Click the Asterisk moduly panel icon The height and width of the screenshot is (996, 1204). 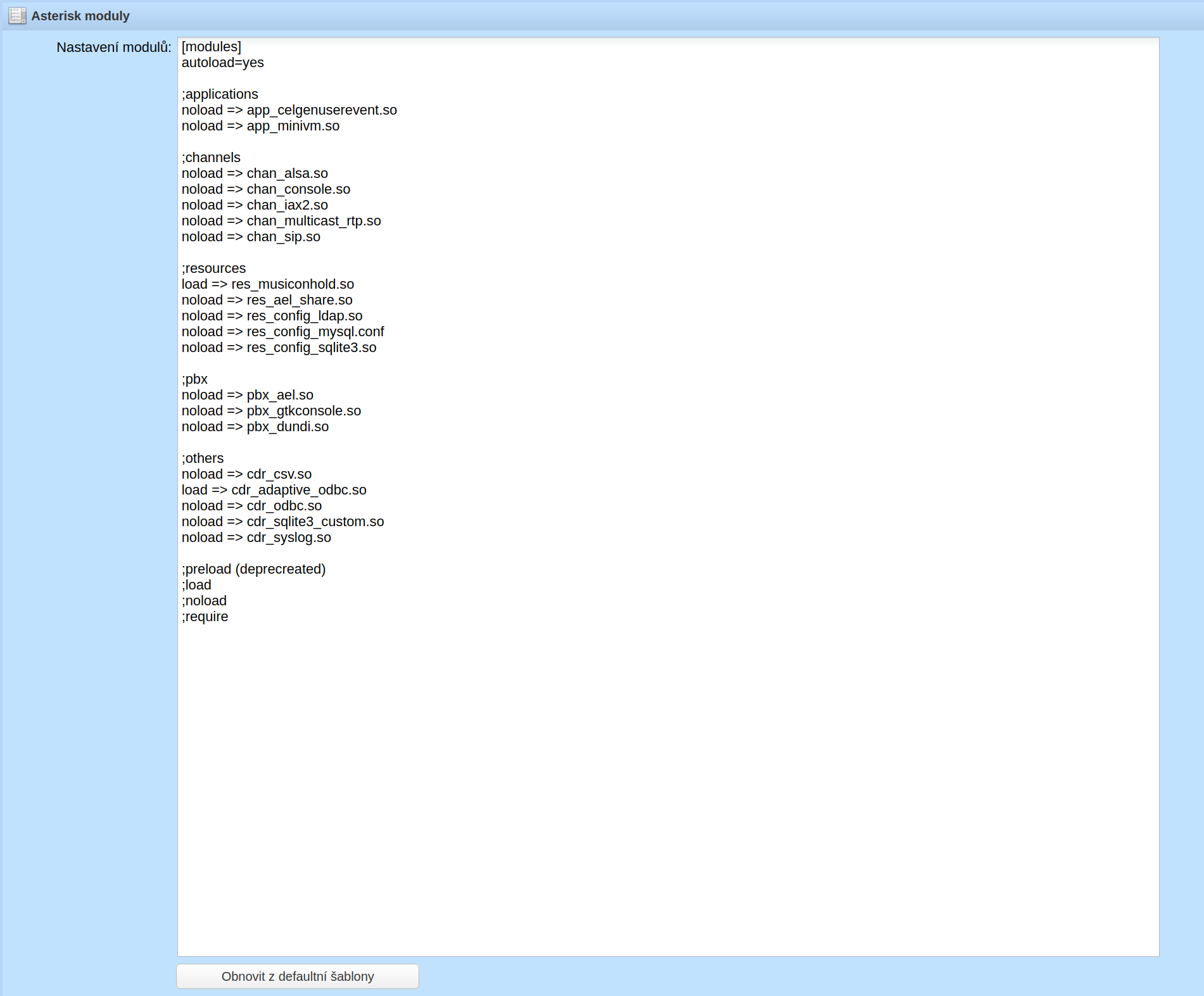17,16
